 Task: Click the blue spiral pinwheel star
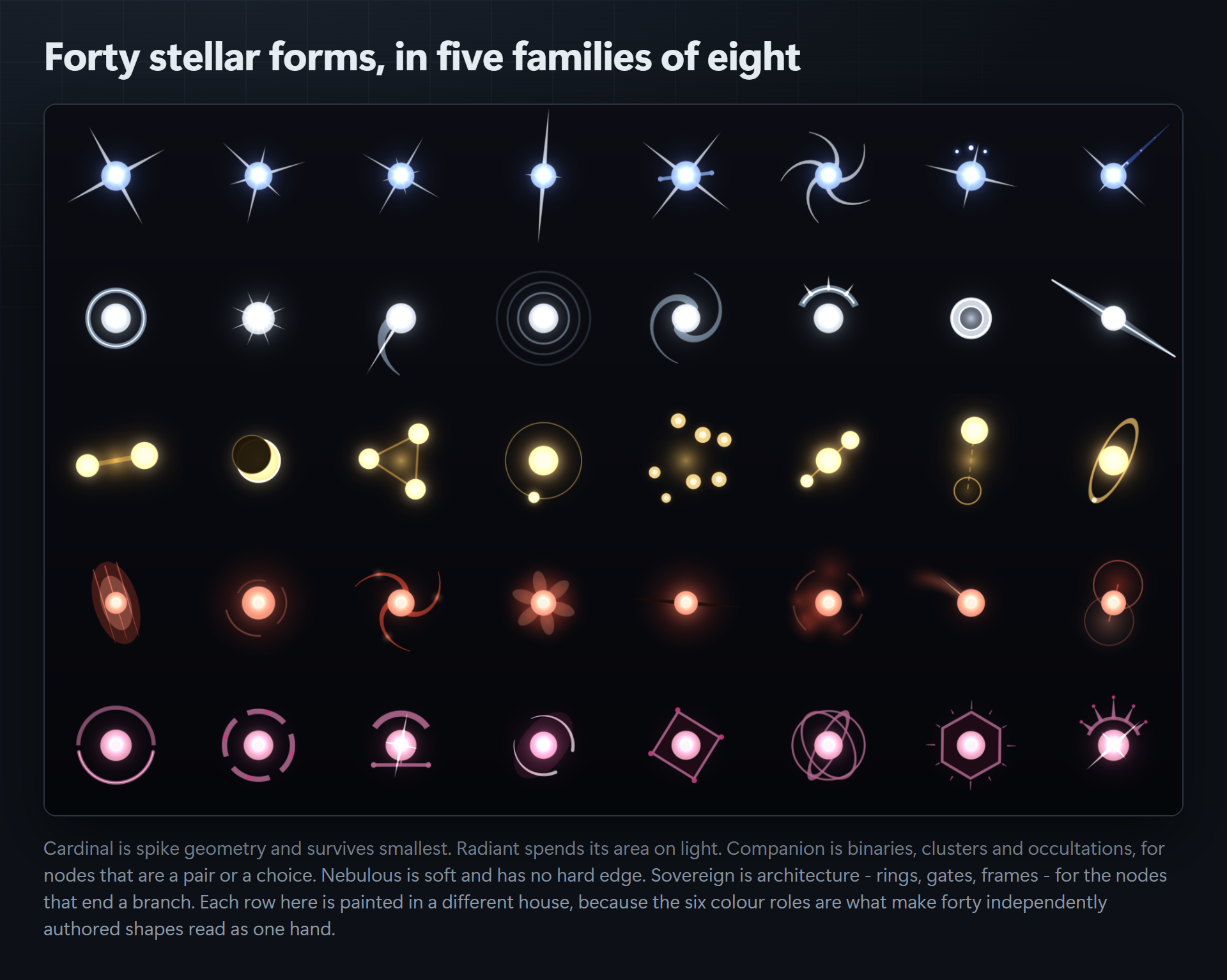828,176
